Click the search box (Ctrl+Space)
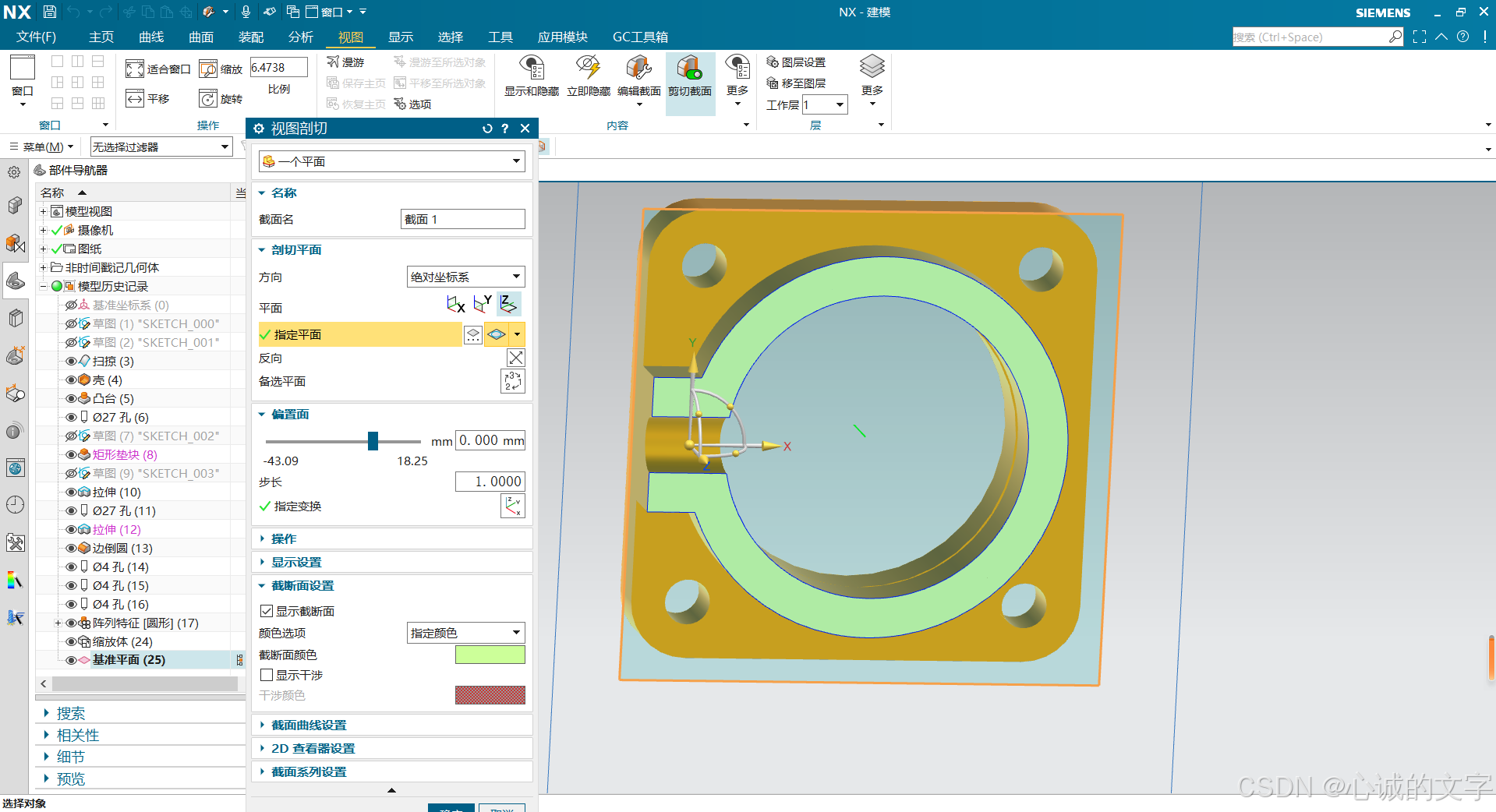 1317,37
